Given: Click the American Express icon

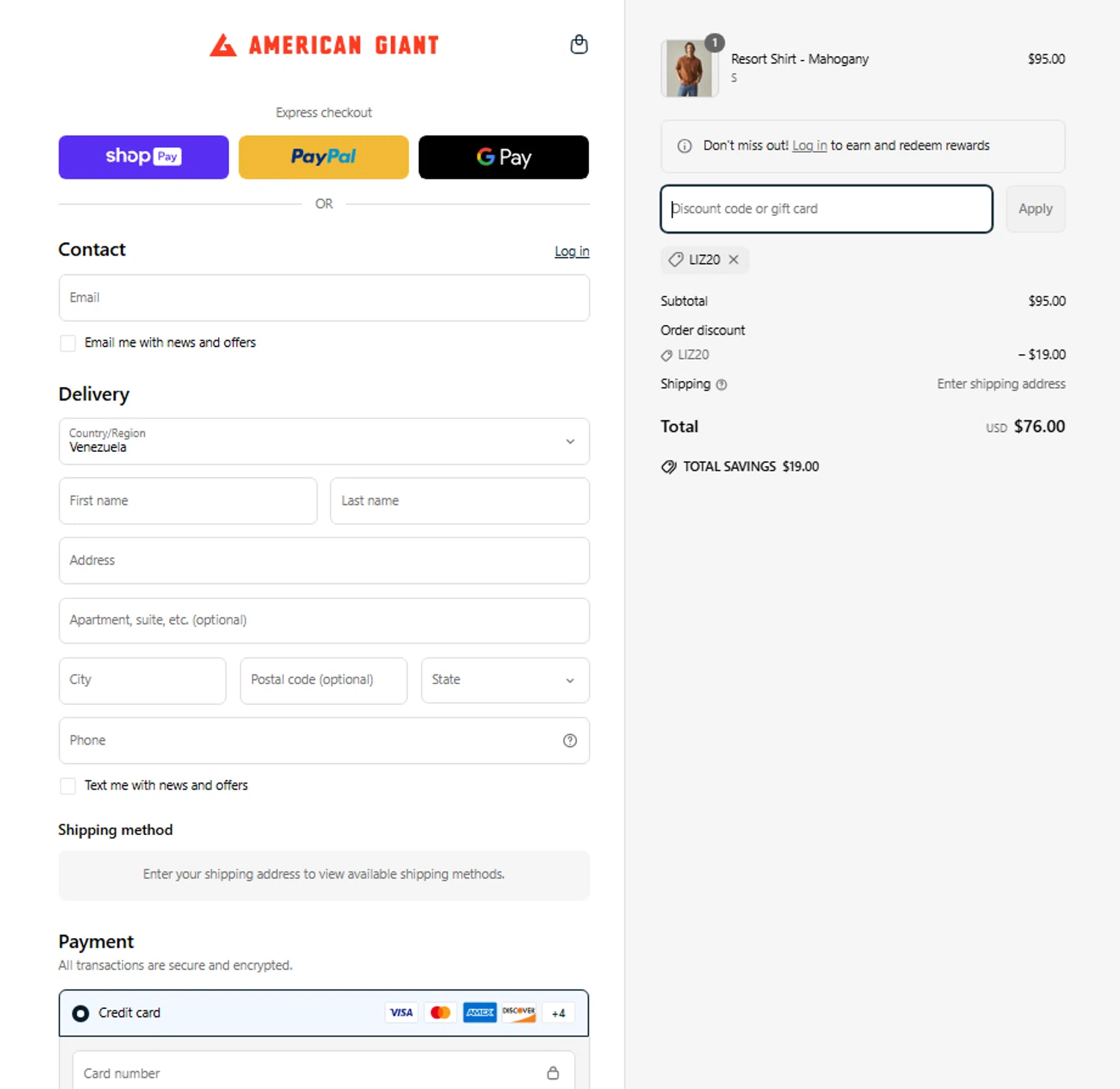Looking at the screenshot, I should click(x=479, y=1013).
